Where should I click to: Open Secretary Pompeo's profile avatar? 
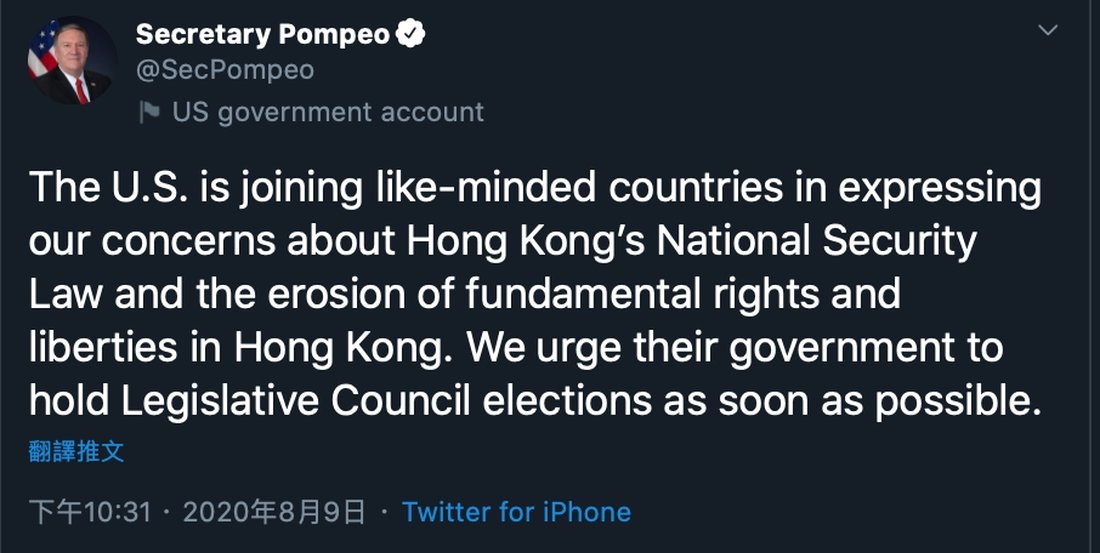[x=71, y=62]
